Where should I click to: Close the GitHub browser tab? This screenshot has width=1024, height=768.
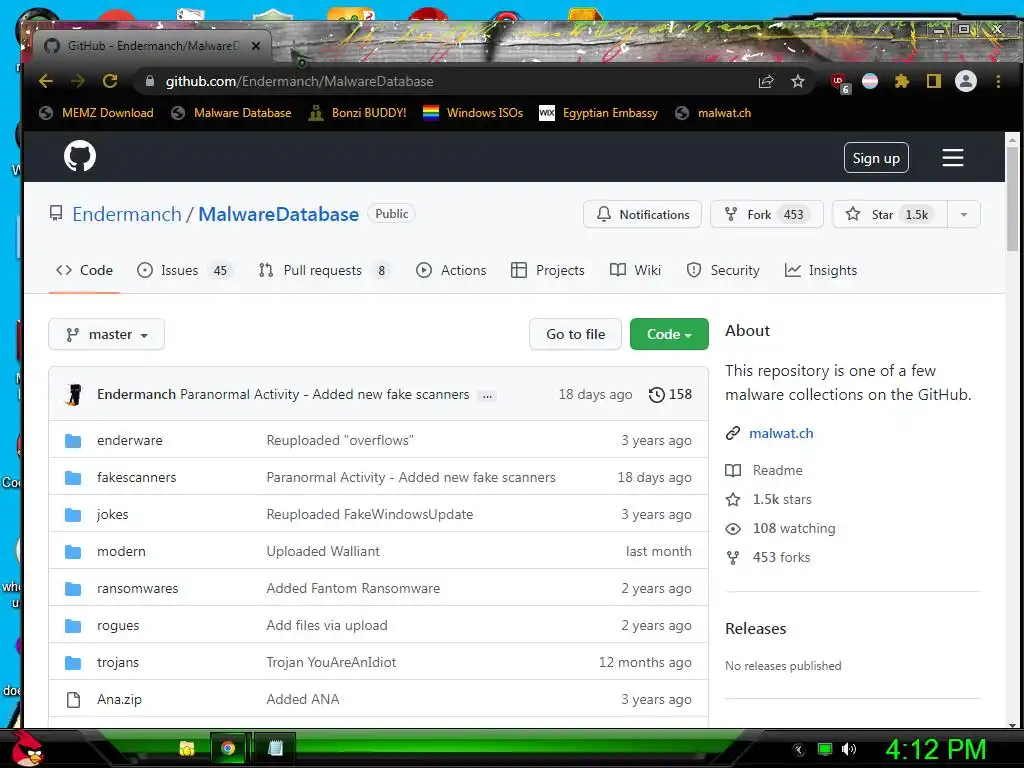pos(256,46)
